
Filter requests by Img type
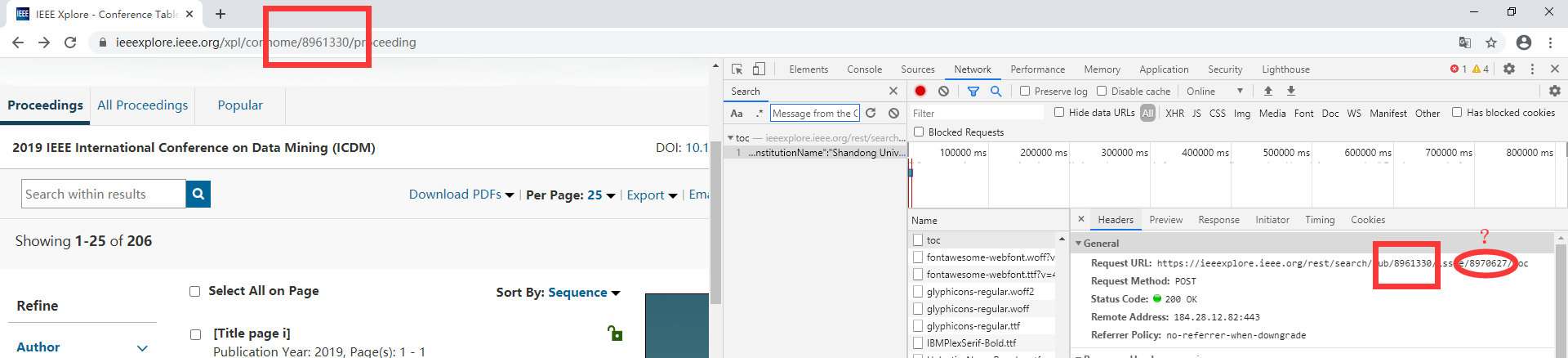point(1241,114)
